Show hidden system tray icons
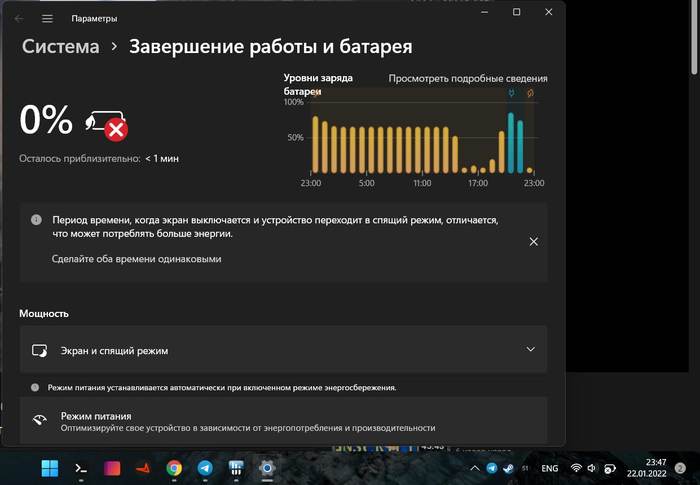The height and width of the screenshot is (485, 700). point(474,468)
